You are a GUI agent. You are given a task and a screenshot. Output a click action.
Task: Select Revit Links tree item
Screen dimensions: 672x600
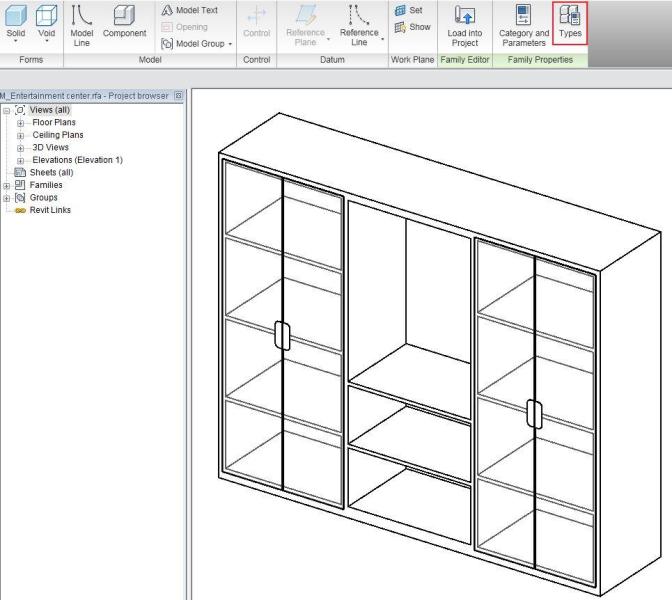coord(50,210)
